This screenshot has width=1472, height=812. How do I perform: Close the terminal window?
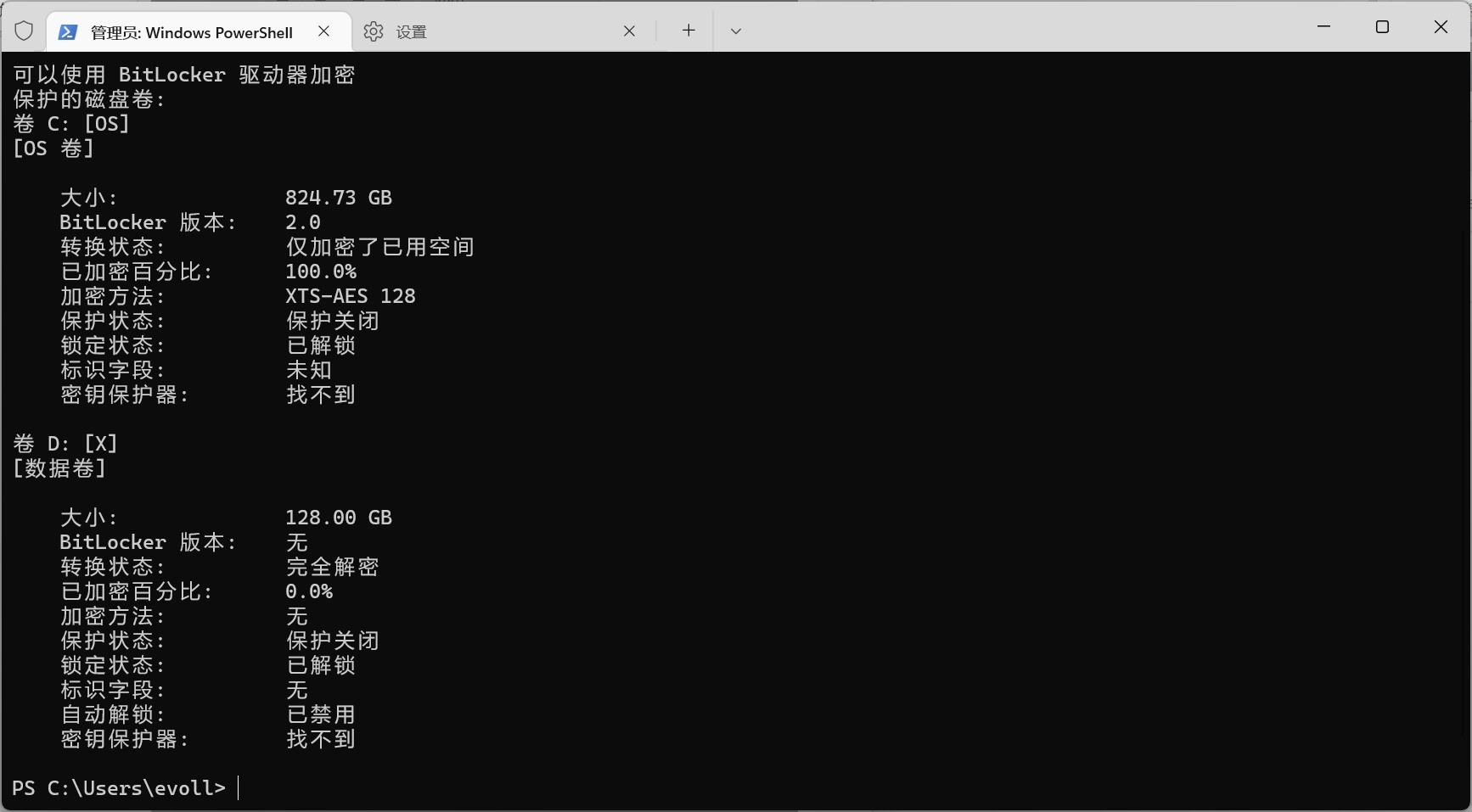(1441, 27)
